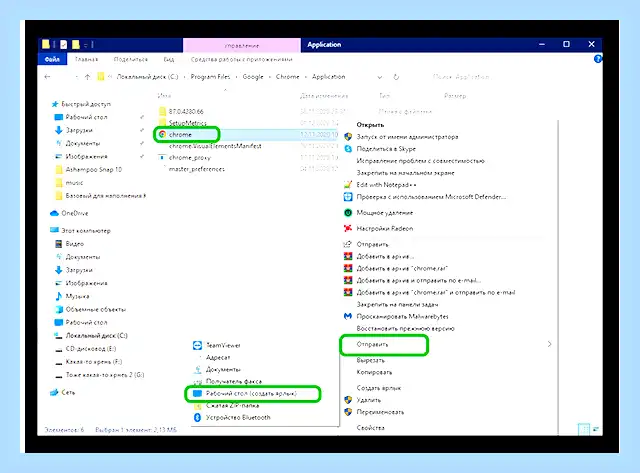Switch to the Вид ribbon tab

click(x=169, y=59)
